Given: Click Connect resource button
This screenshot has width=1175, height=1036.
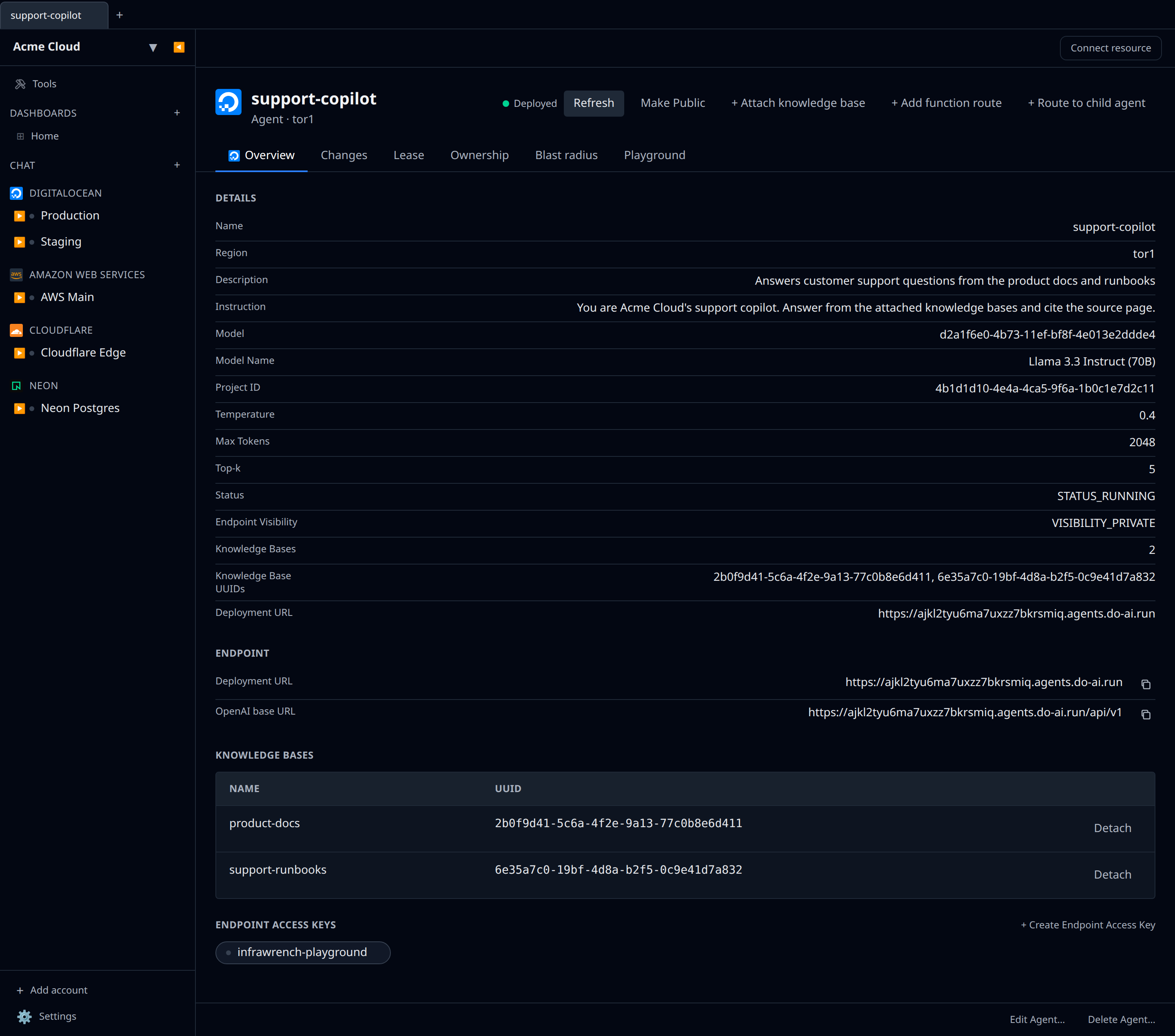Looking at the screenshot, I should (x=1110, y=48).
